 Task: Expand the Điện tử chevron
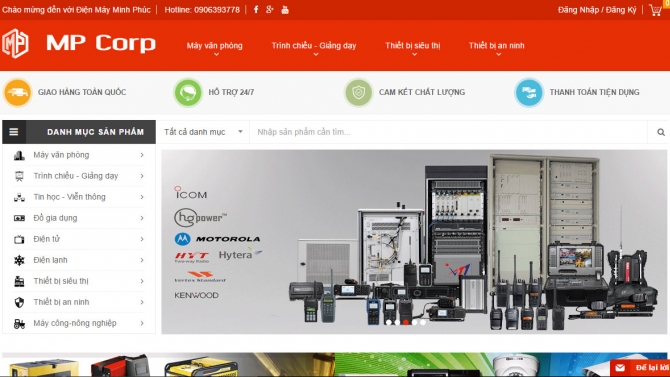142,239
